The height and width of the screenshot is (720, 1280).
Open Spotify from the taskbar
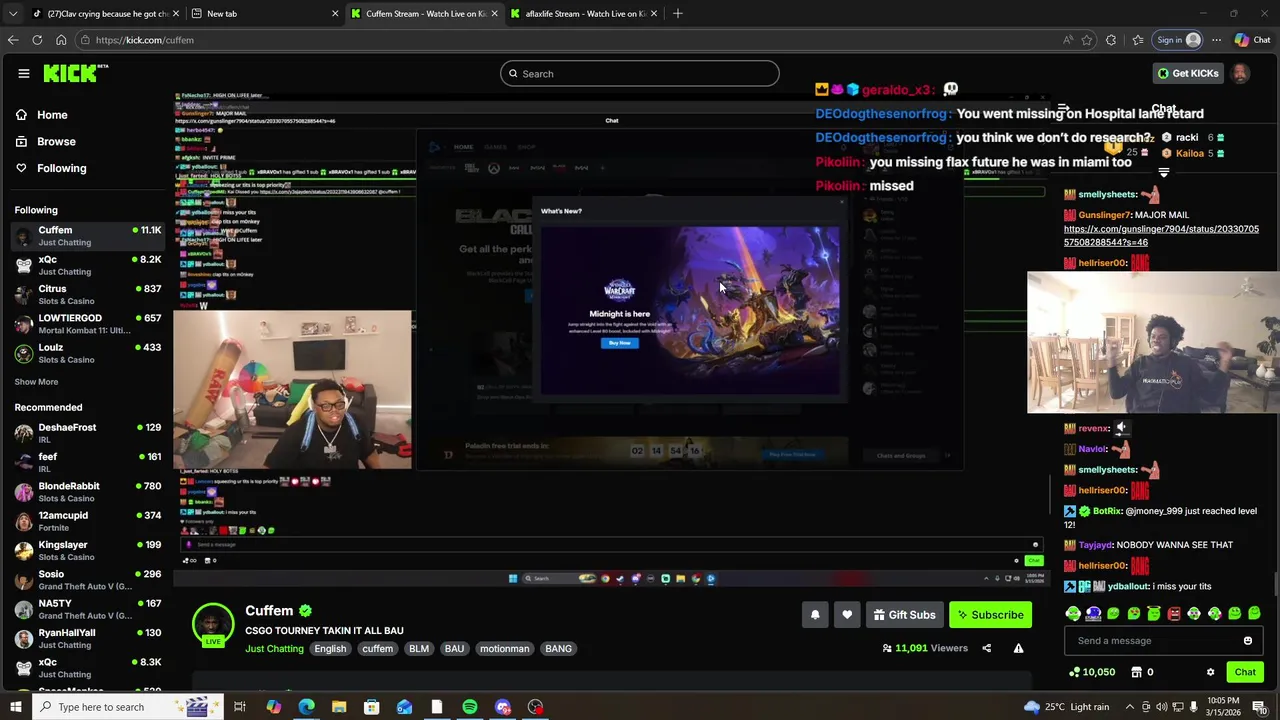click(x=470, y=707)
